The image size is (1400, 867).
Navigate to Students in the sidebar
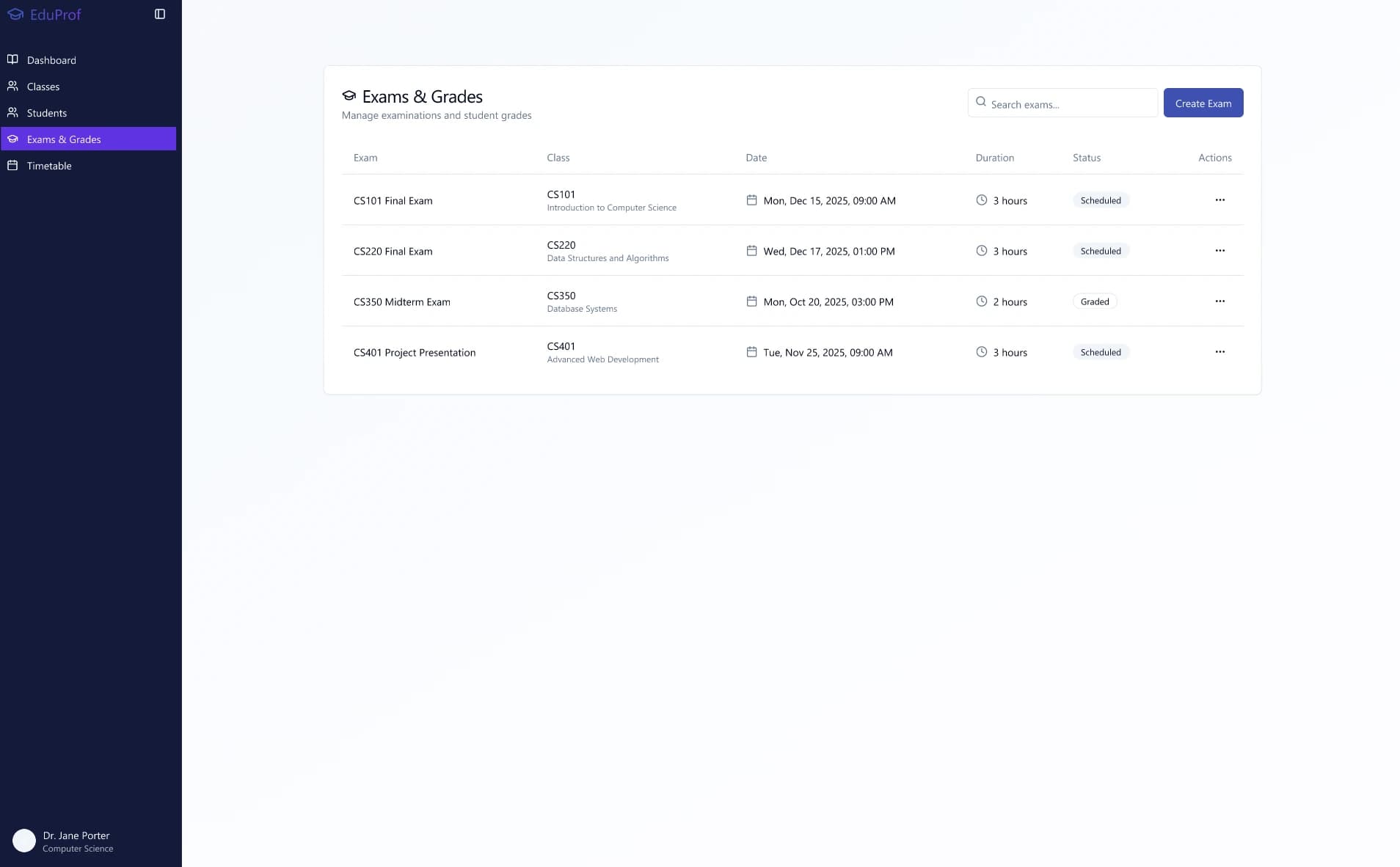[x=88, y=113]
